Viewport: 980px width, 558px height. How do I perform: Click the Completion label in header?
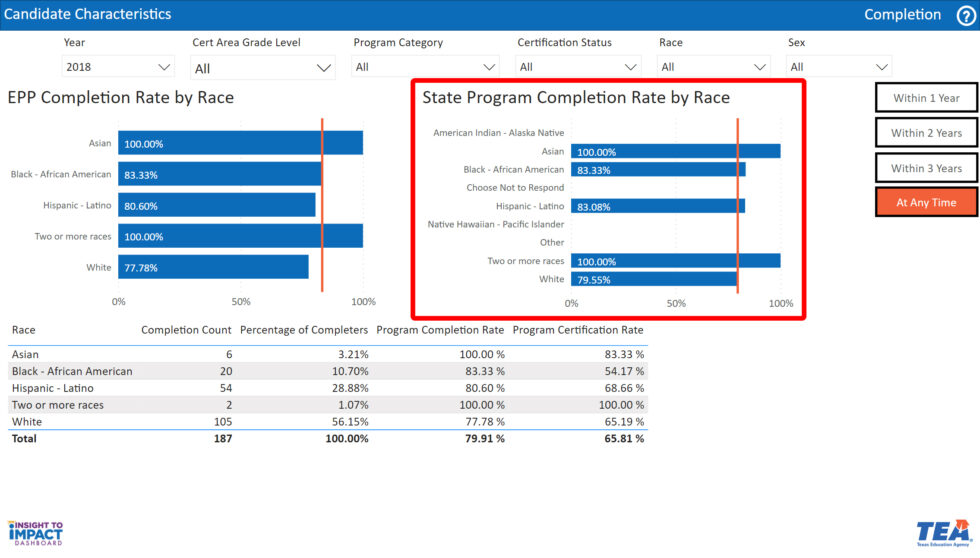click(x=902, y=15)
